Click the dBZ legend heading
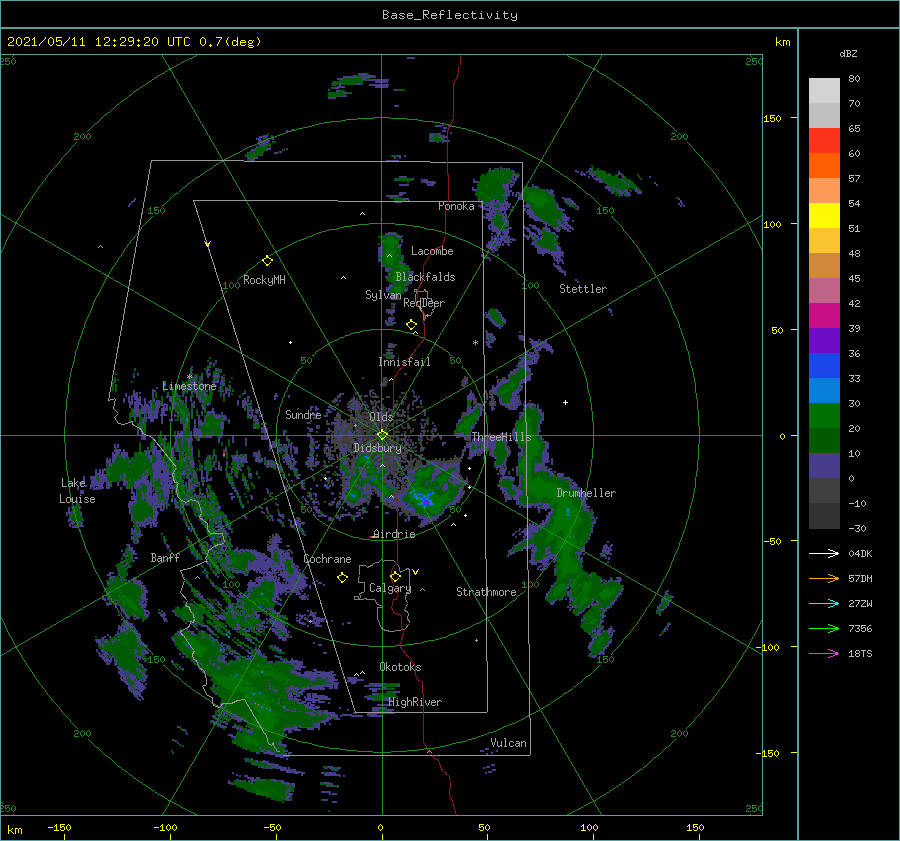900x841 pixels. coord(848,53)
